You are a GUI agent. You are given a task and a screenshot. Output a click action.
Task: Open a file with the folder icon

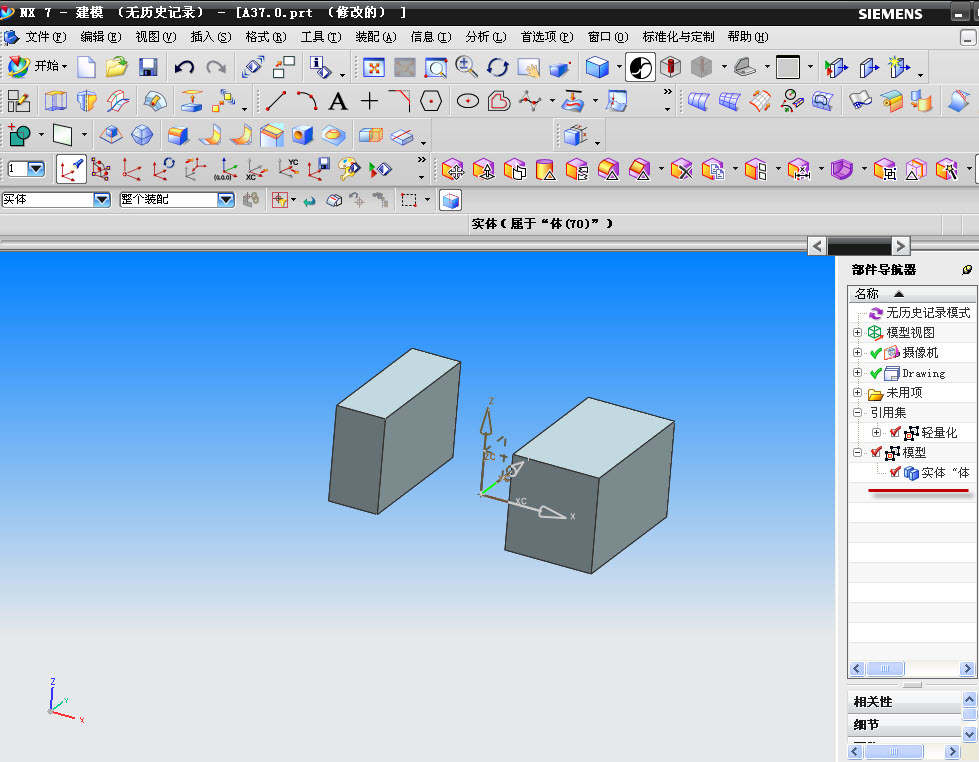pyautogui.click(x=117, y=67)
